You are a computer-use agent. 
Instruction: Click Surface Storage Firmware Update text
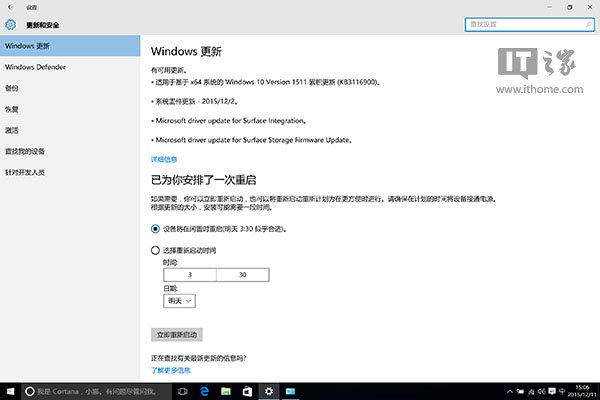point(251,140)
